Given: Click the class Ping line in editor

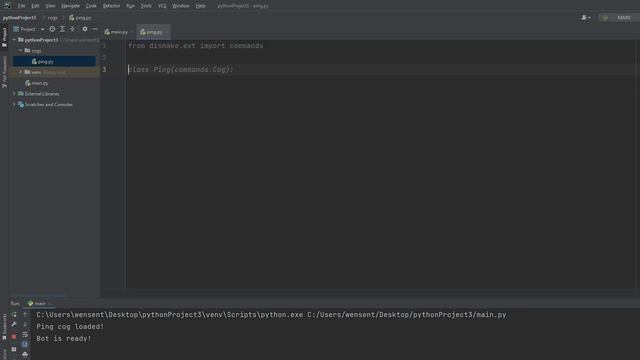Looking at the screenshot, I should pos(180,69).
